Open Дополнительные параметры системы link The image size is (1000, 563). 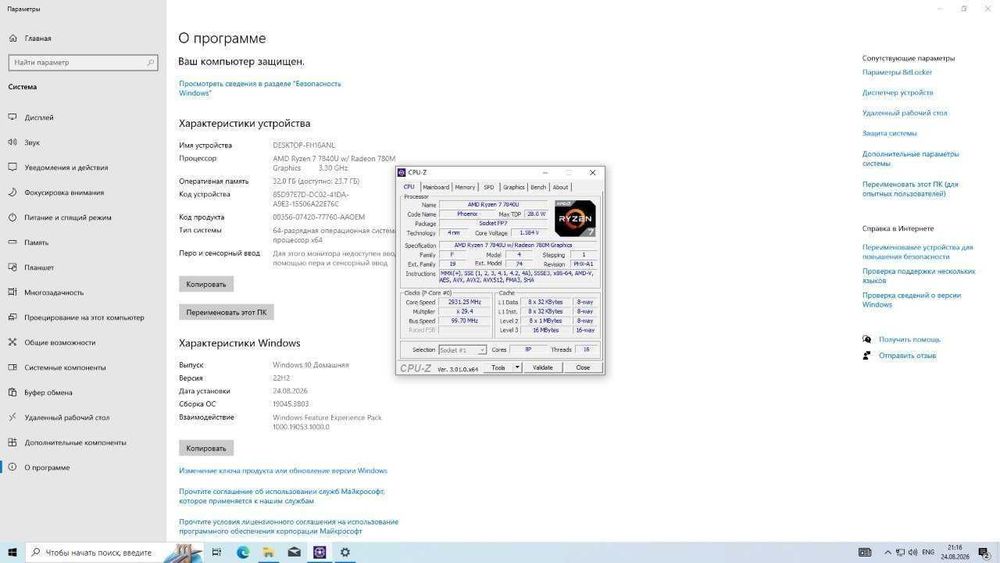click(x=910, y=158)
